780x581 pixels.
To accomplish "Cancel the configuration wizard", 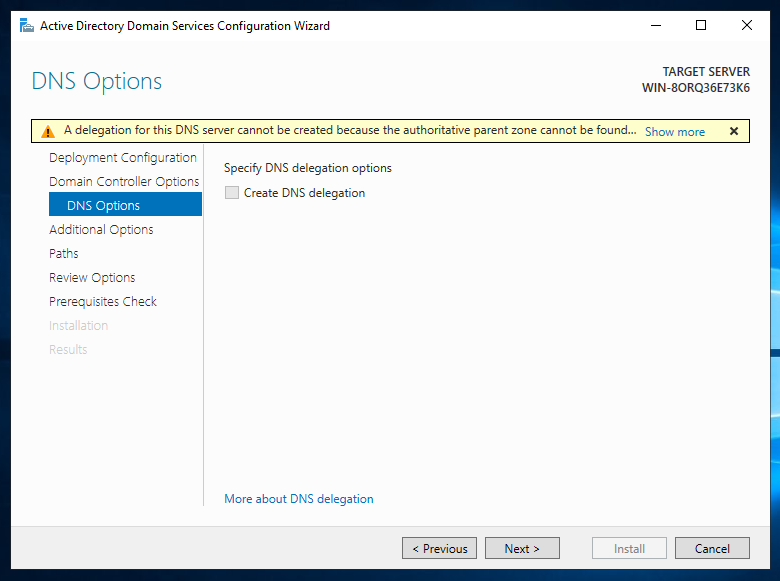I will (712, 548).
